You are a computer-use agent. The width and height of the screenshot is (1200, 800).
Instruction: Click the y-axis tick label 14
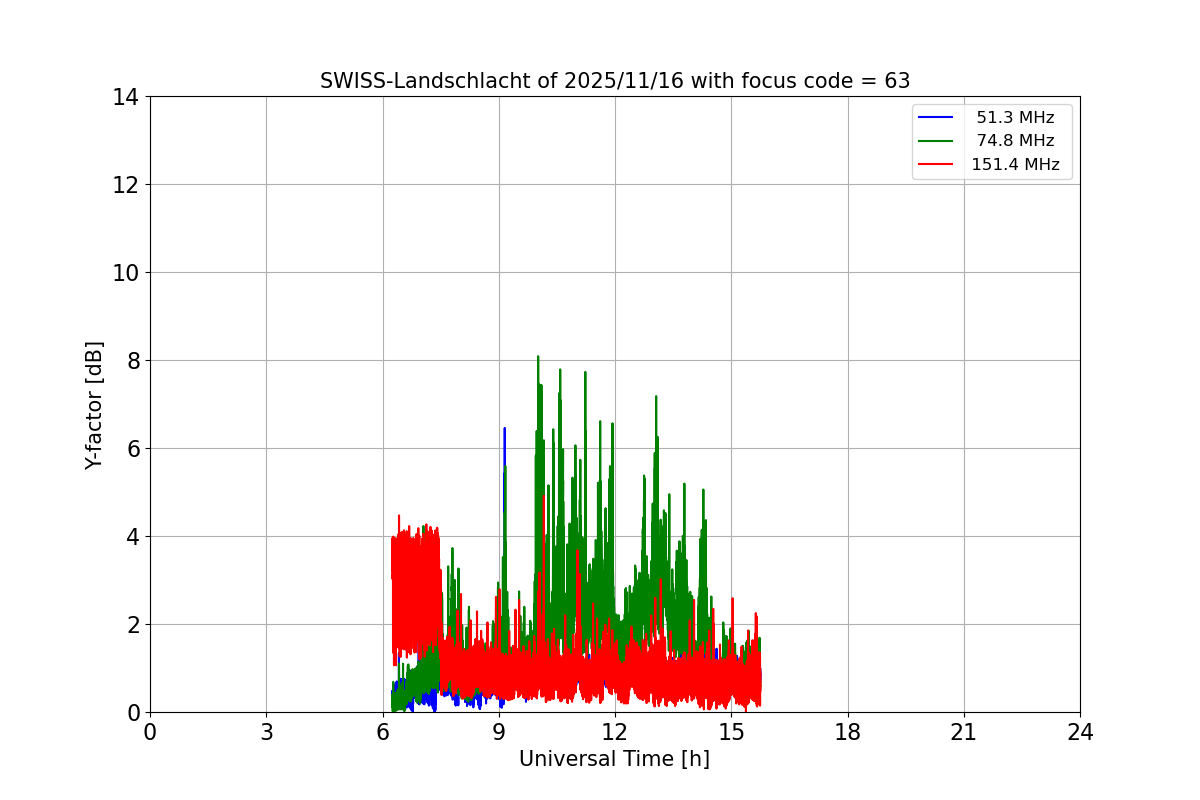pos(125,97)
